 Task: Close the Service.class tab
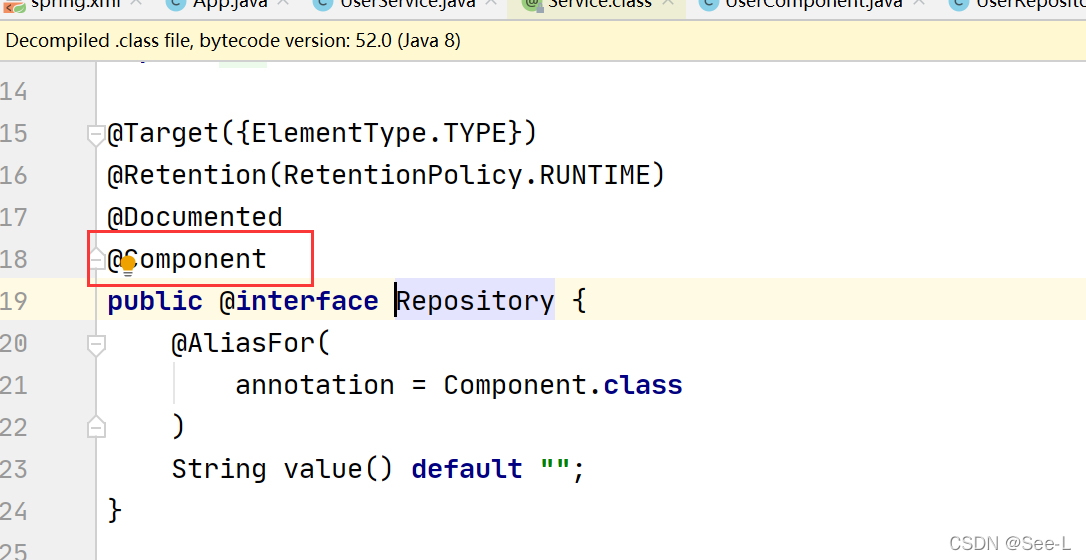(668, 3)
